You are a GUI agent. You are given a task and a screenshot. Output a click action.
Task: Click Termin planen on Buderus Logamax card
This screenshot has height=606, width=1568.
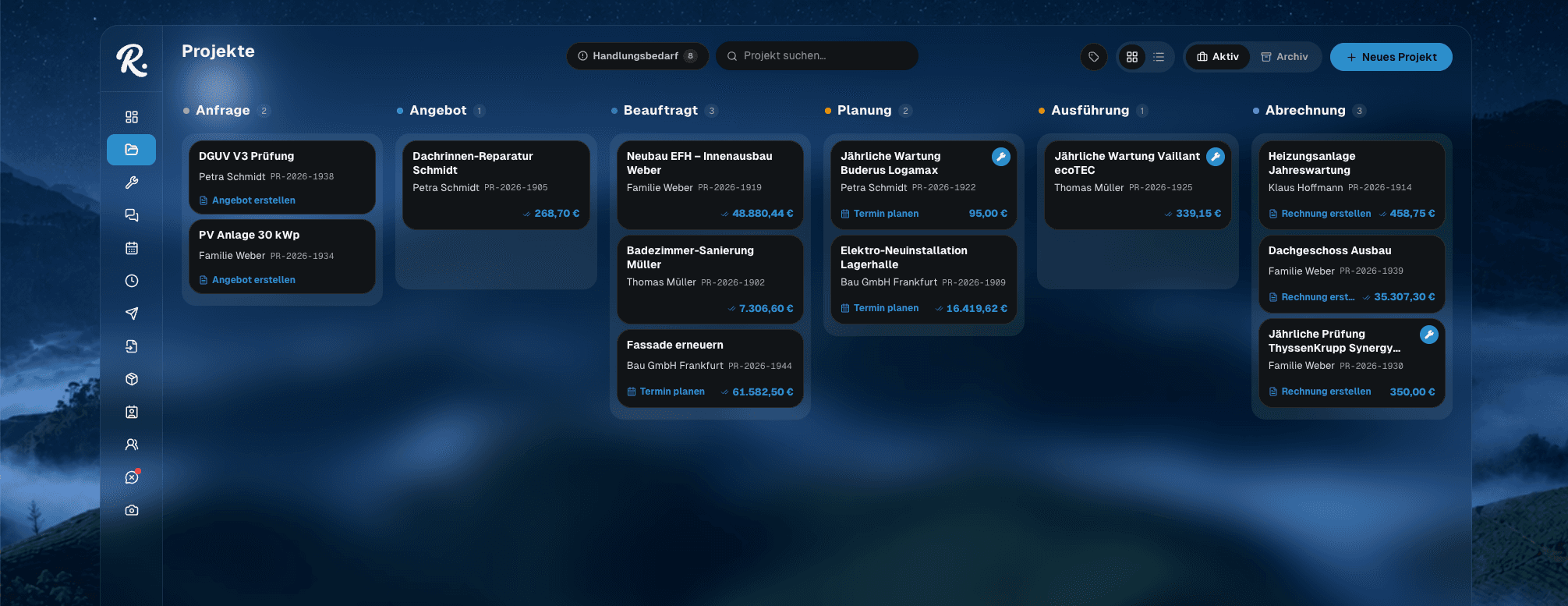tap(880, 214)
